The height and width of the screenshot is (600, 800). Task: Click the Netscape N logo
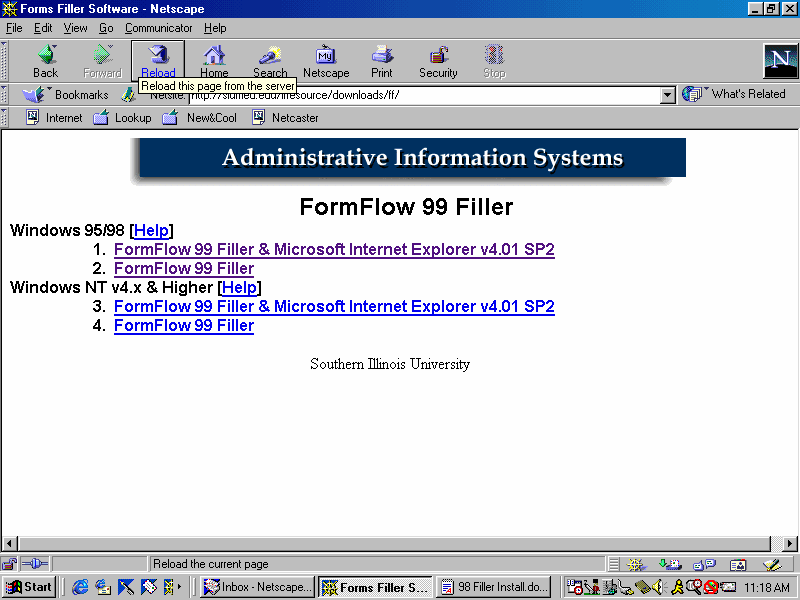[x=779, y=61]
